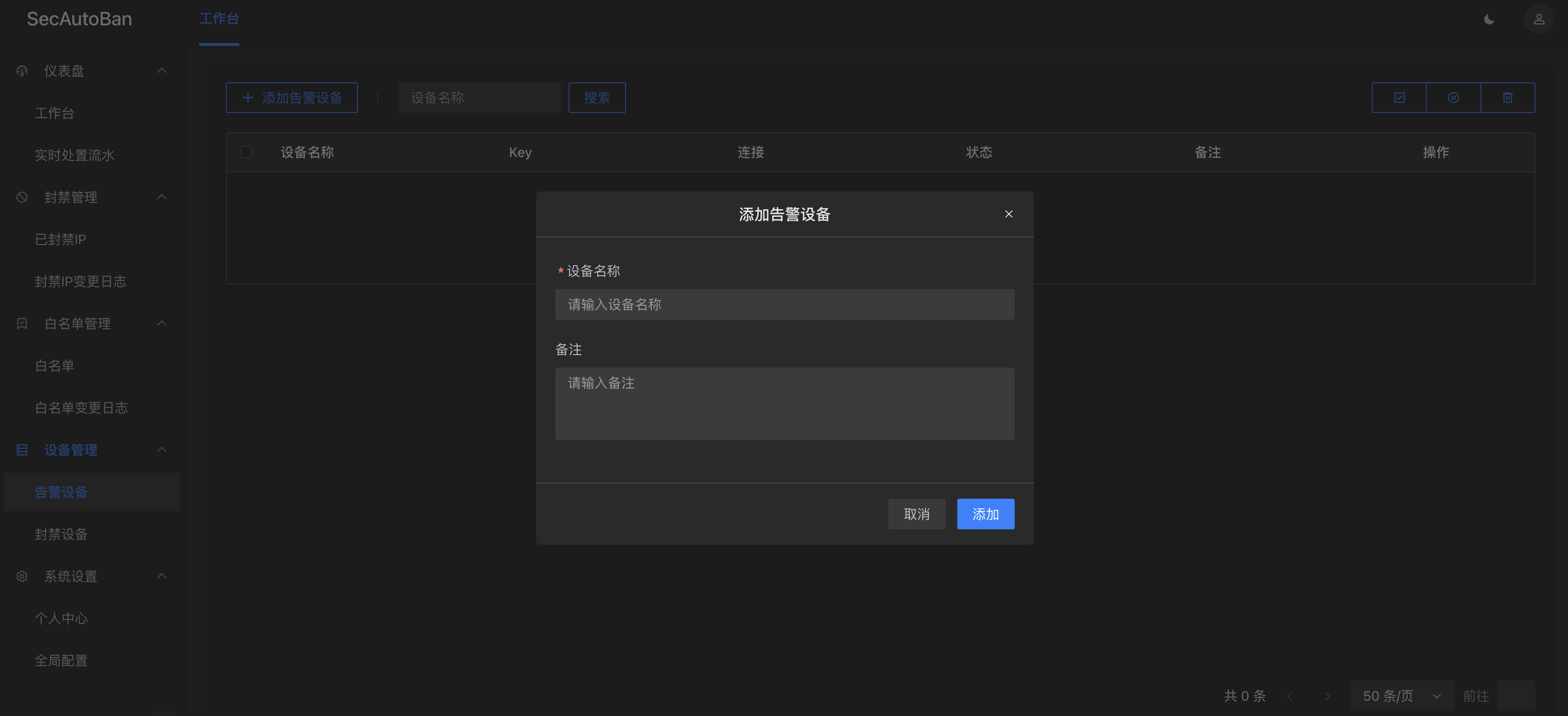Click into the 请输入备注 textarea
The height and width of the screenshot is (716, 1568).
[784, 403]
